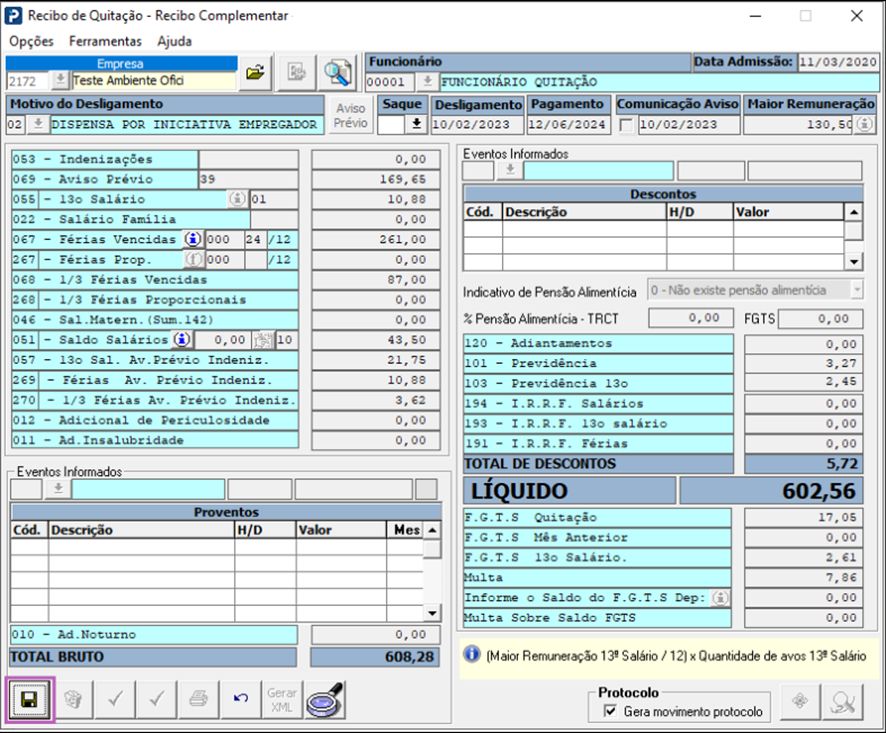Click the magnifying glass preview icon
886x733 pixels.
pos(324,699)
